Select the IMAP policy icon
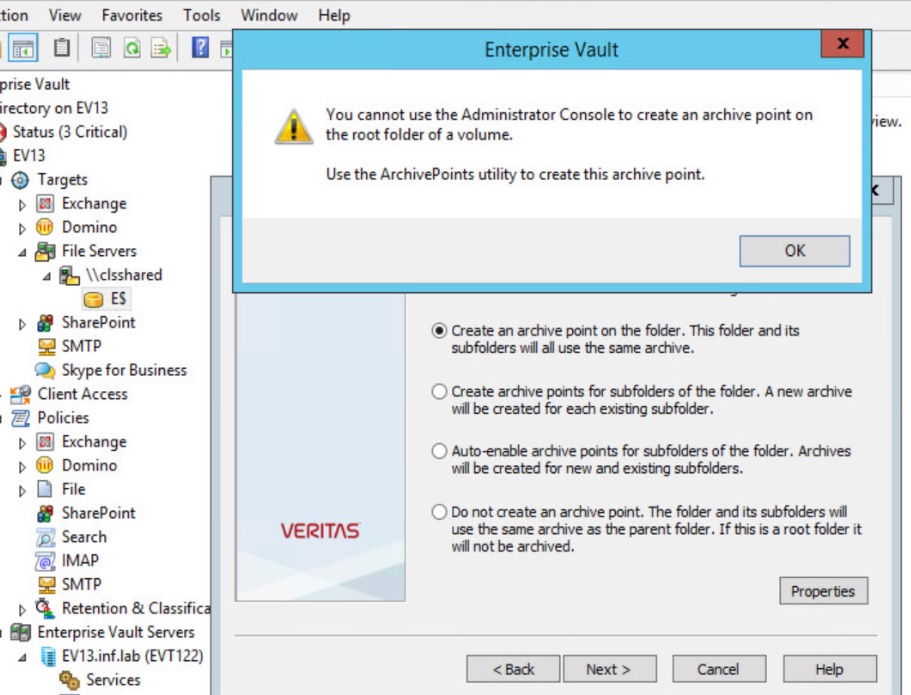 click(45, 561)
